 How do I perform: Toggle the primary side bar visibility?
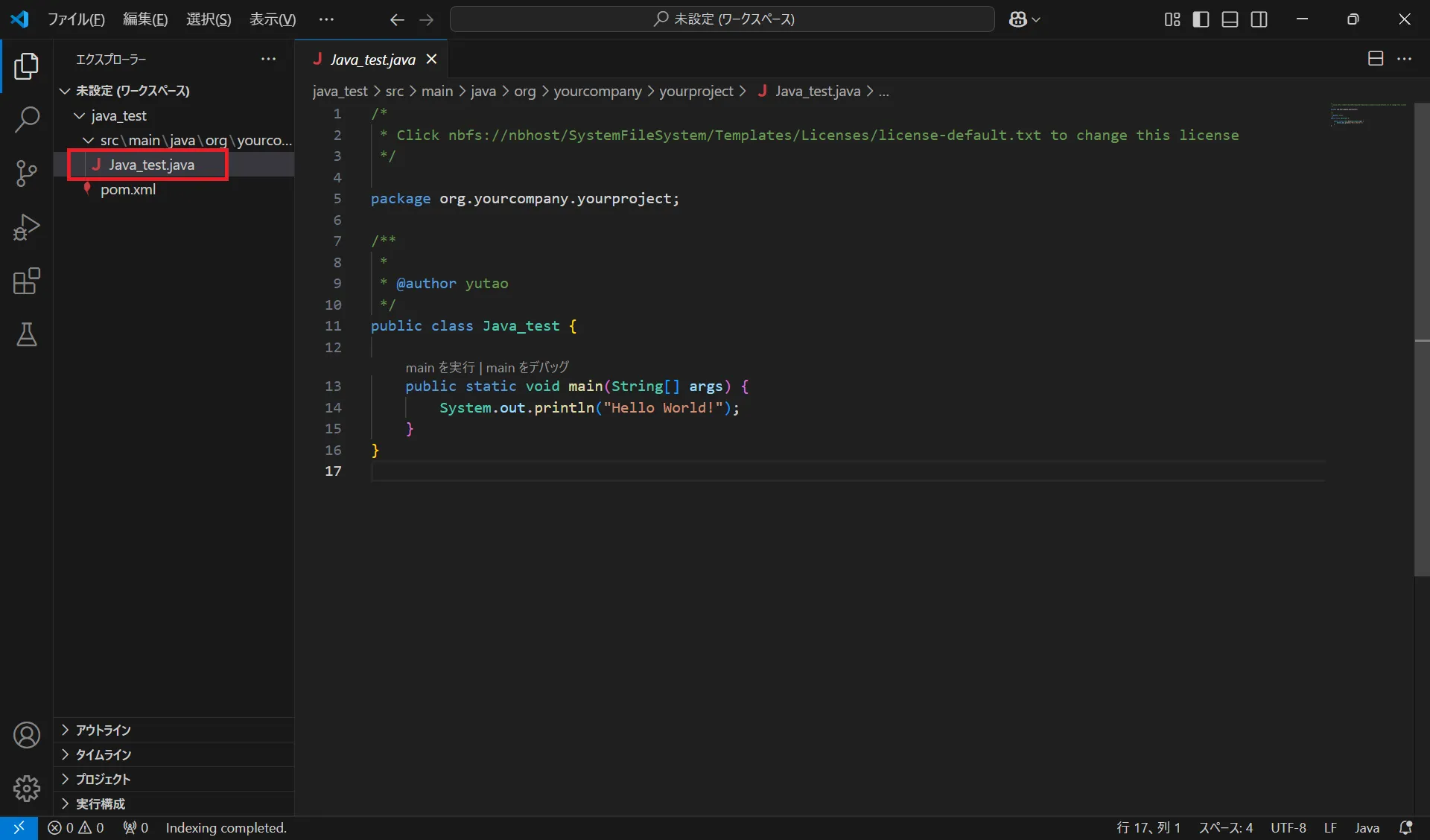(1201, 19)
